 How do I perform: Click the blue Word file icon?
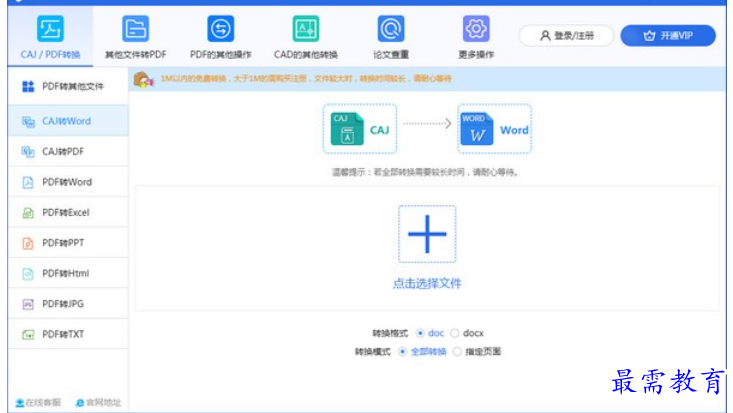tap(476, 129)
